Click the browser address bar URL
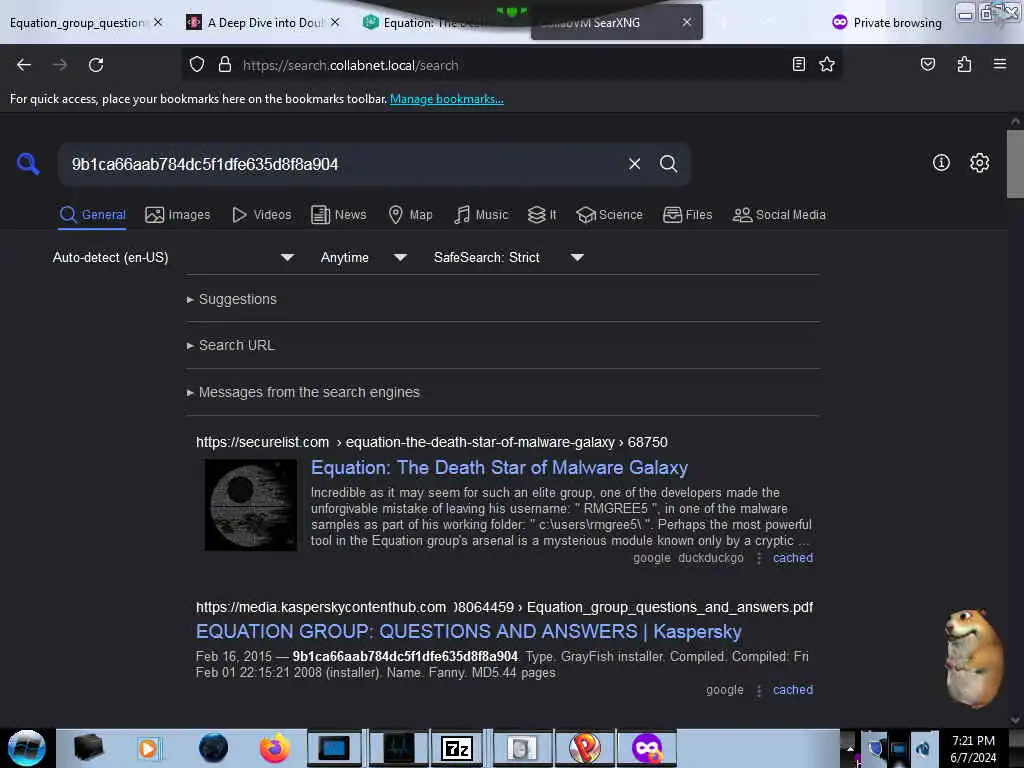Screen dimensions: 1024x768 tap(351, 65)
